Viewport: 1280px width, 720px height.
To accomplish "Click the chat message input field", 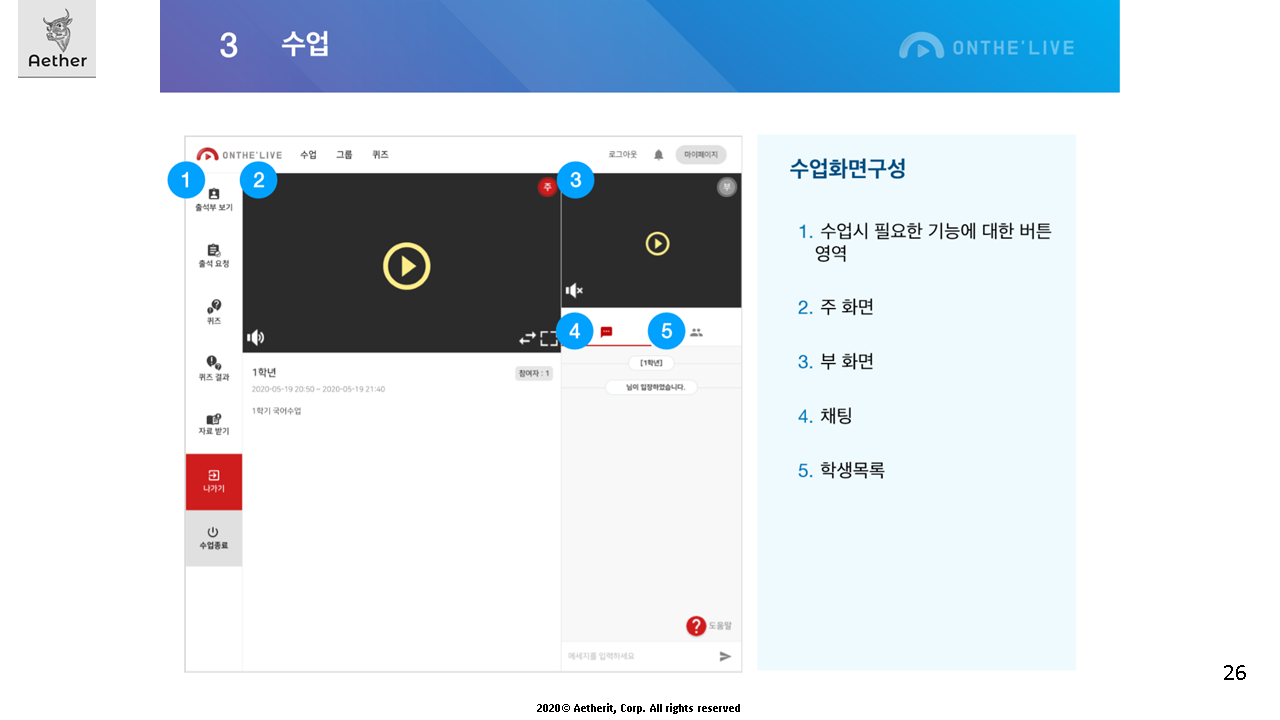I will pos(635,656).
